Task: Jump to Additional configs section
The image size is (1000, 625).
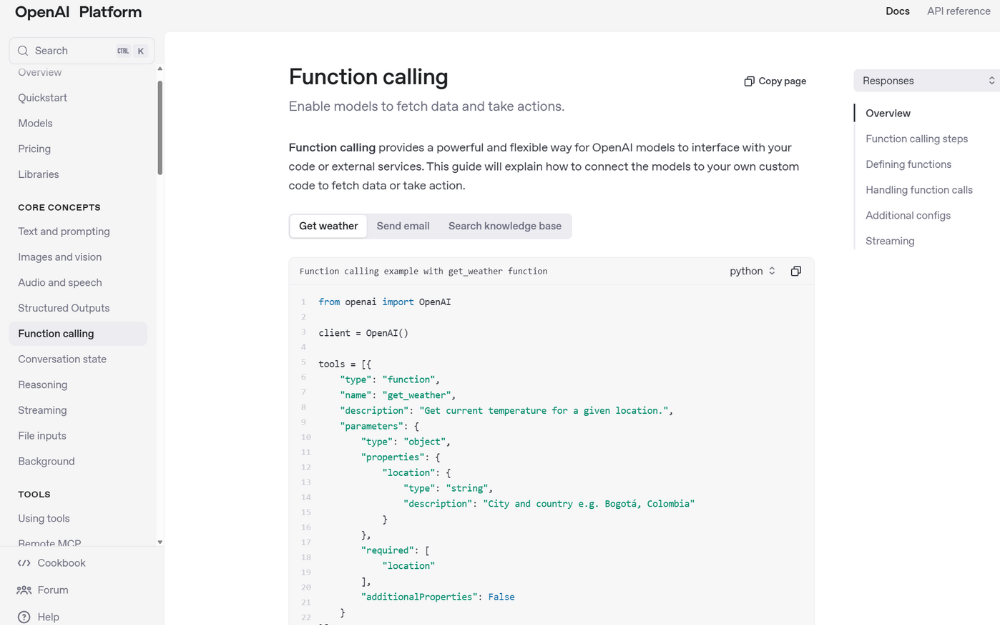Action: click(908, 216)
